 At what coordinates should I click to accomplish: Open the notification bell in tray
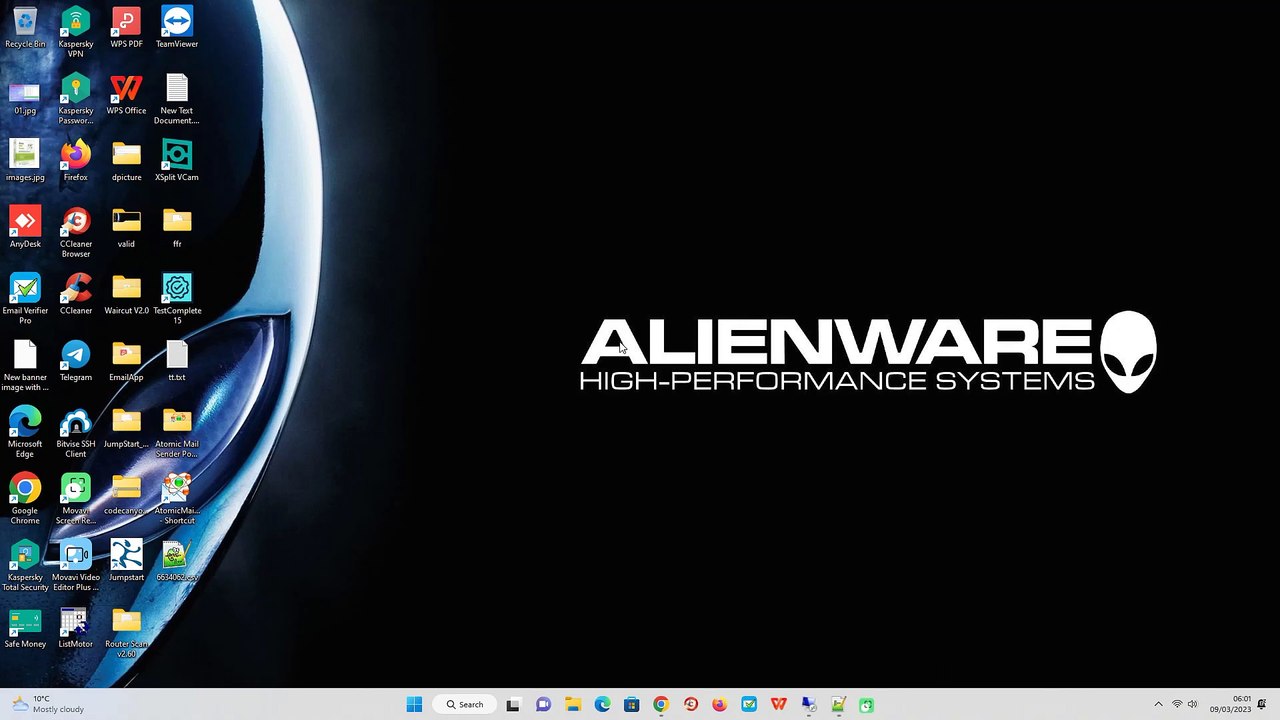coord(1263,704)
